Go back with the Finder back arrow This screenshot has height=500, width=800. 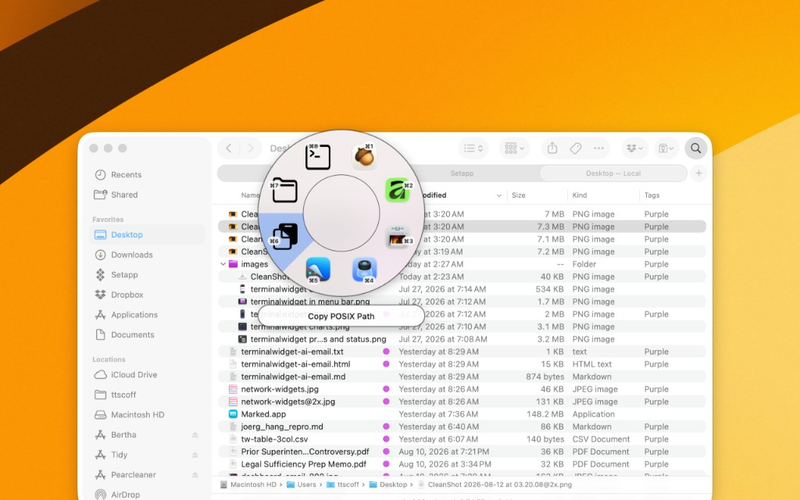tap(229, 148)
